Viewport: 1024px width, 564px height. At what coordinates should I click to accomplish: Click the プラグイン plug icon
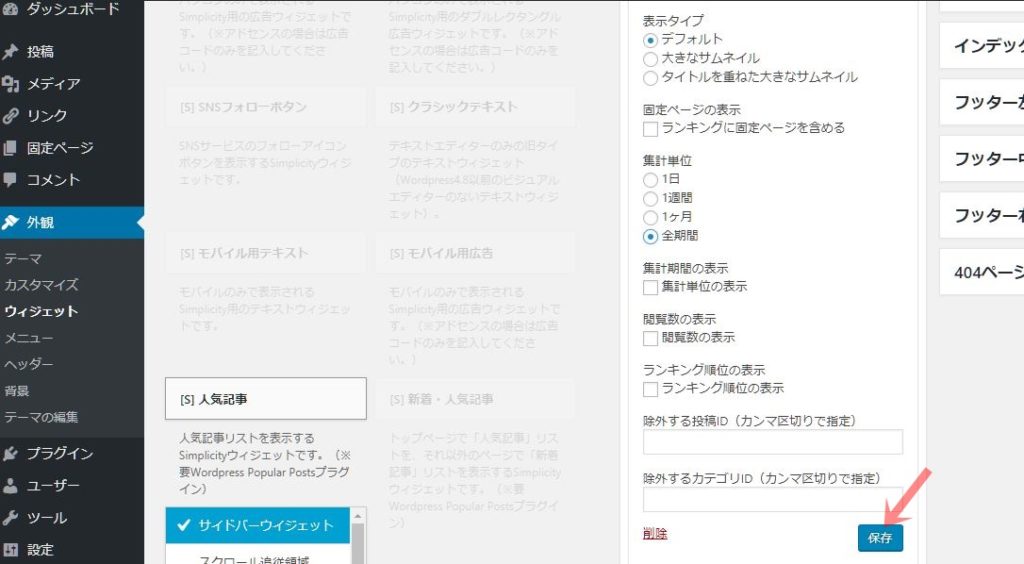(11, 454)
